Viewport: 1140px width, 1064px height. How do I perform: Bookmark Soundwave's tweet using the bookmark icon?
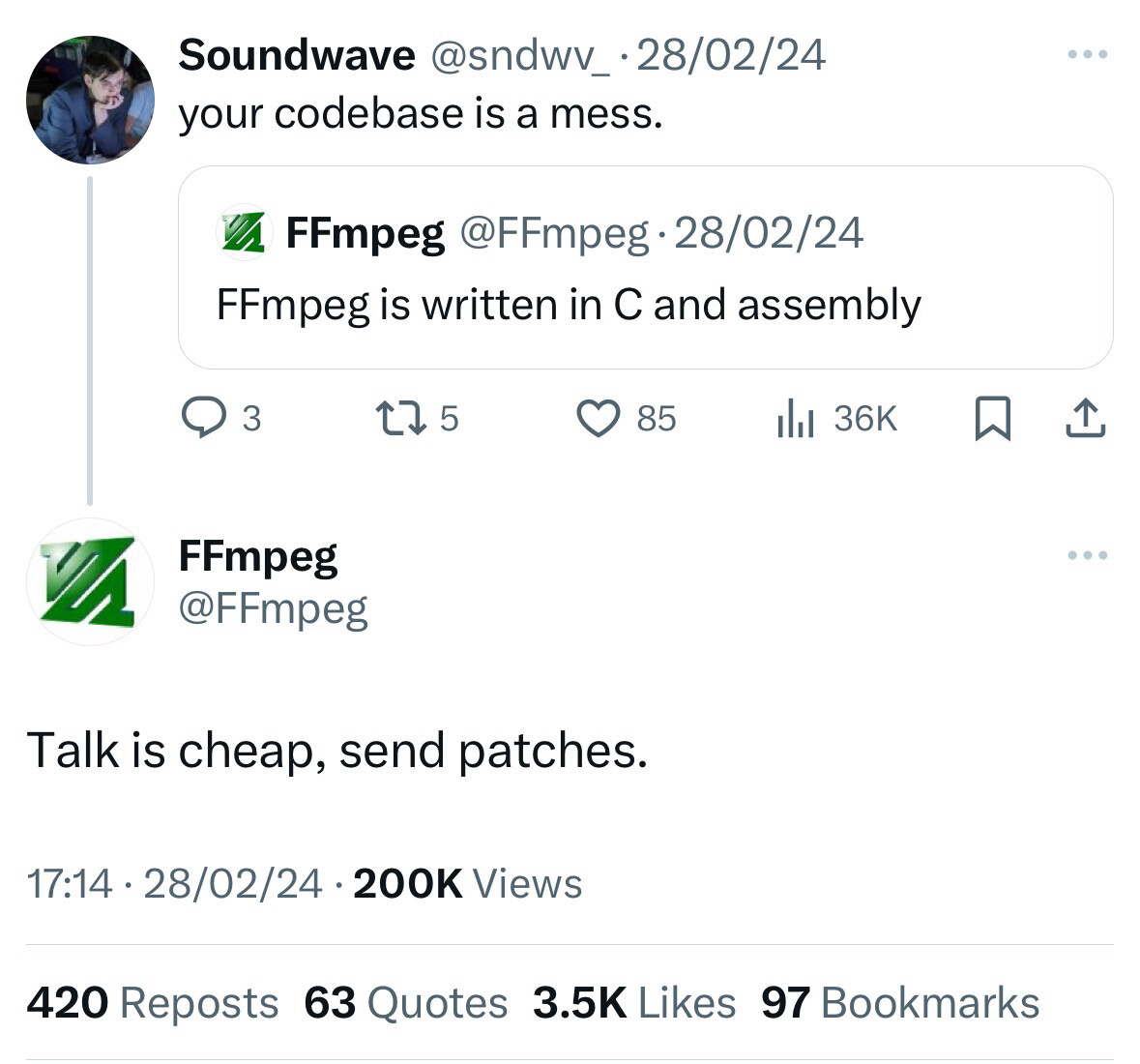[x=992, y=418]
